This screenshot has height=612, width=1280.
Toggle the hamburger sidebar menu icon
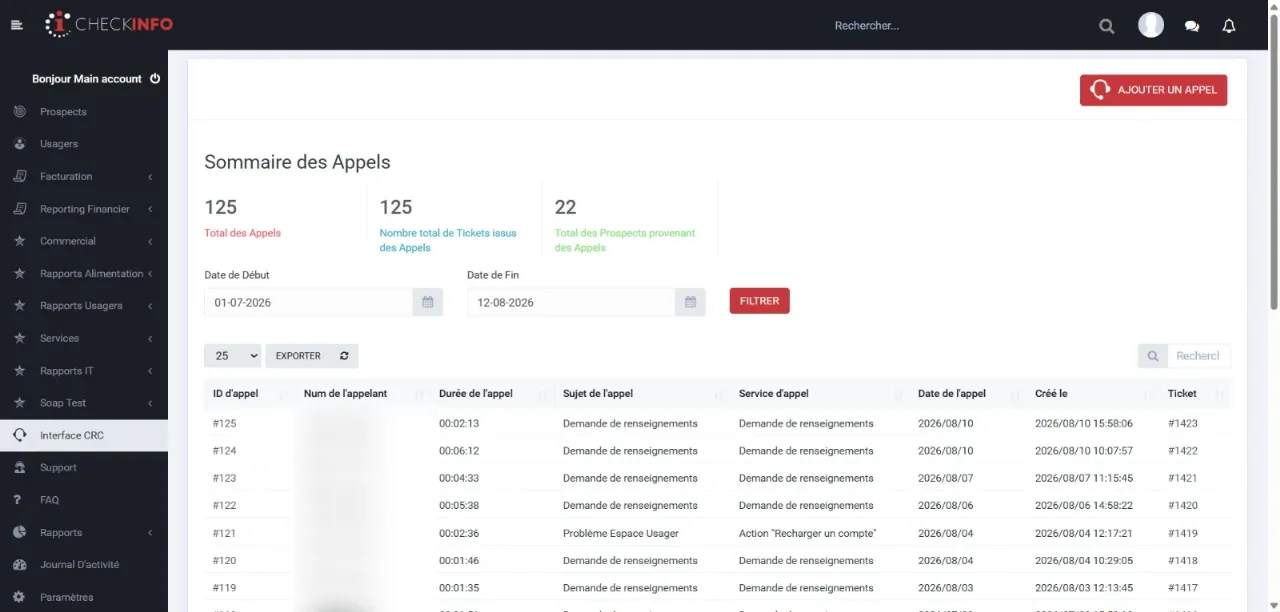[x=16, y=25]
